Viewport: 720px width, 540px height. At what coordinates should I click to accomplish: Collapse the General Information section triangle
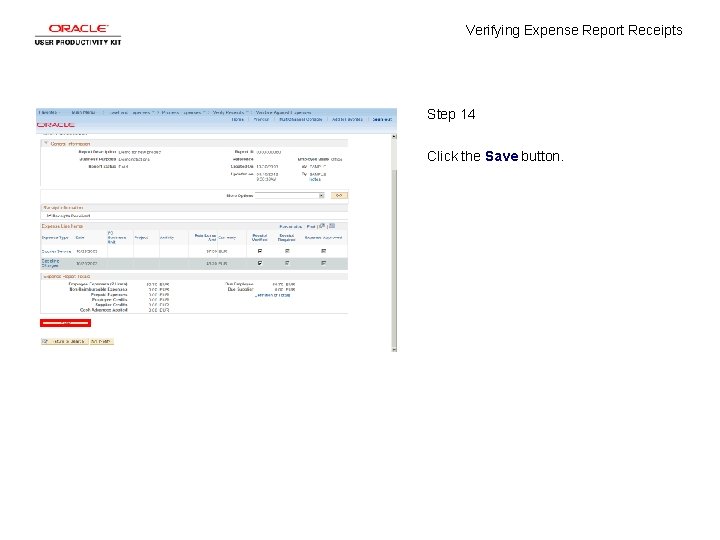[46, 144]
